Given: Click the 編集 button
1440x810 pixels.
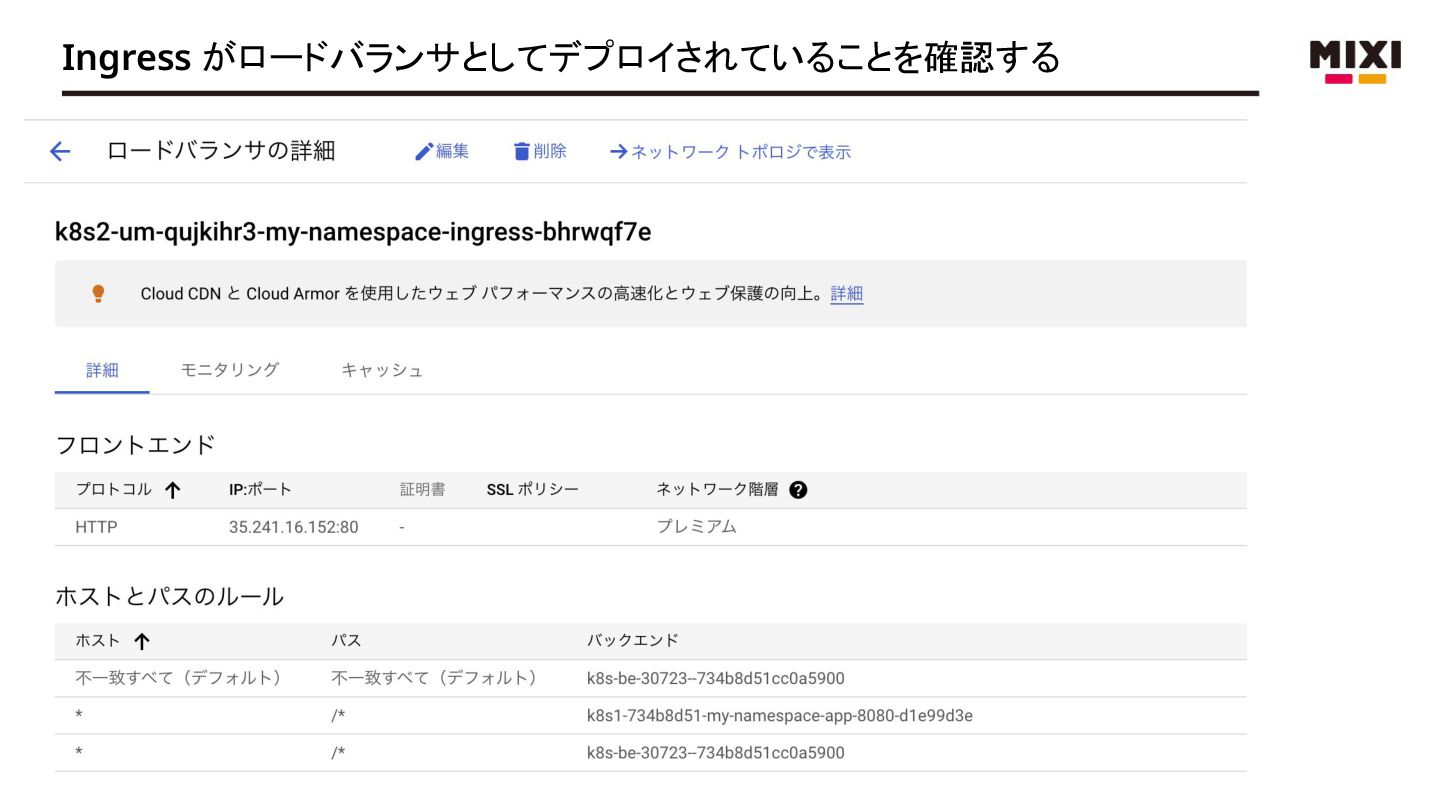Looking at the screenshot, I should pyautogui.click(x=442, y=151).
